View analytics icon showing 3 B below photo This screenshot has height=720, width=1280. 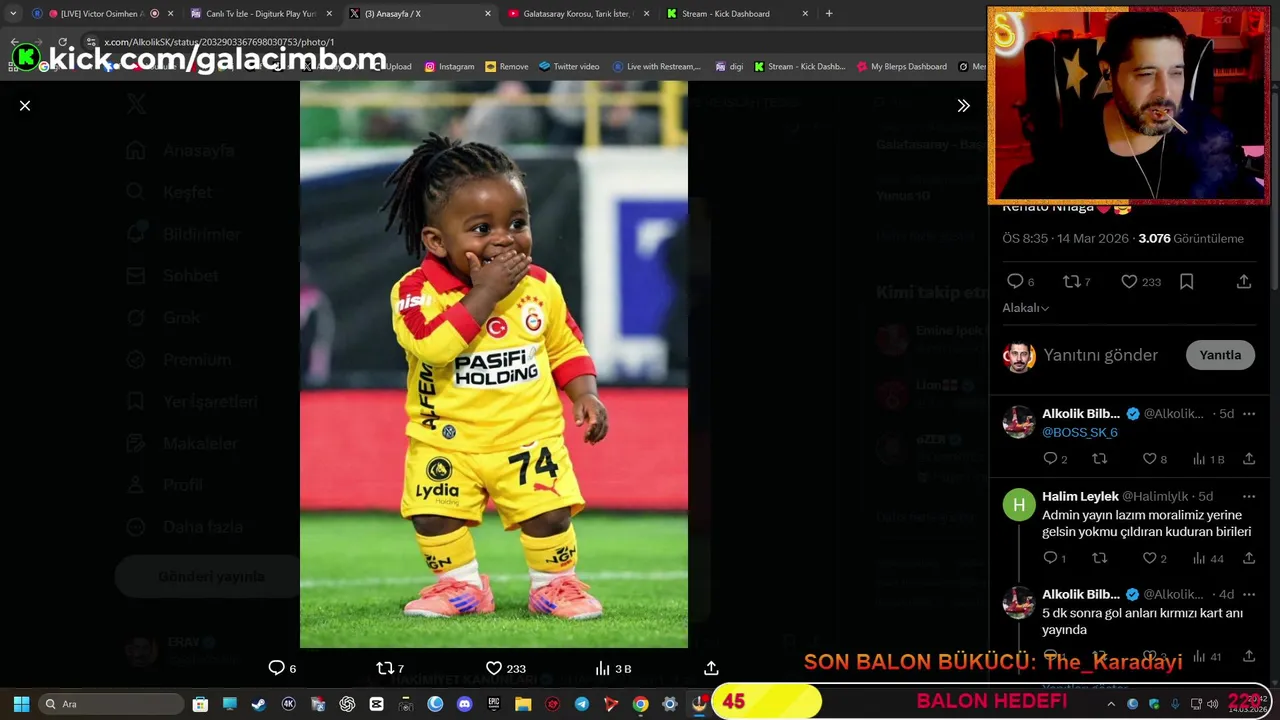click(602, 668)
